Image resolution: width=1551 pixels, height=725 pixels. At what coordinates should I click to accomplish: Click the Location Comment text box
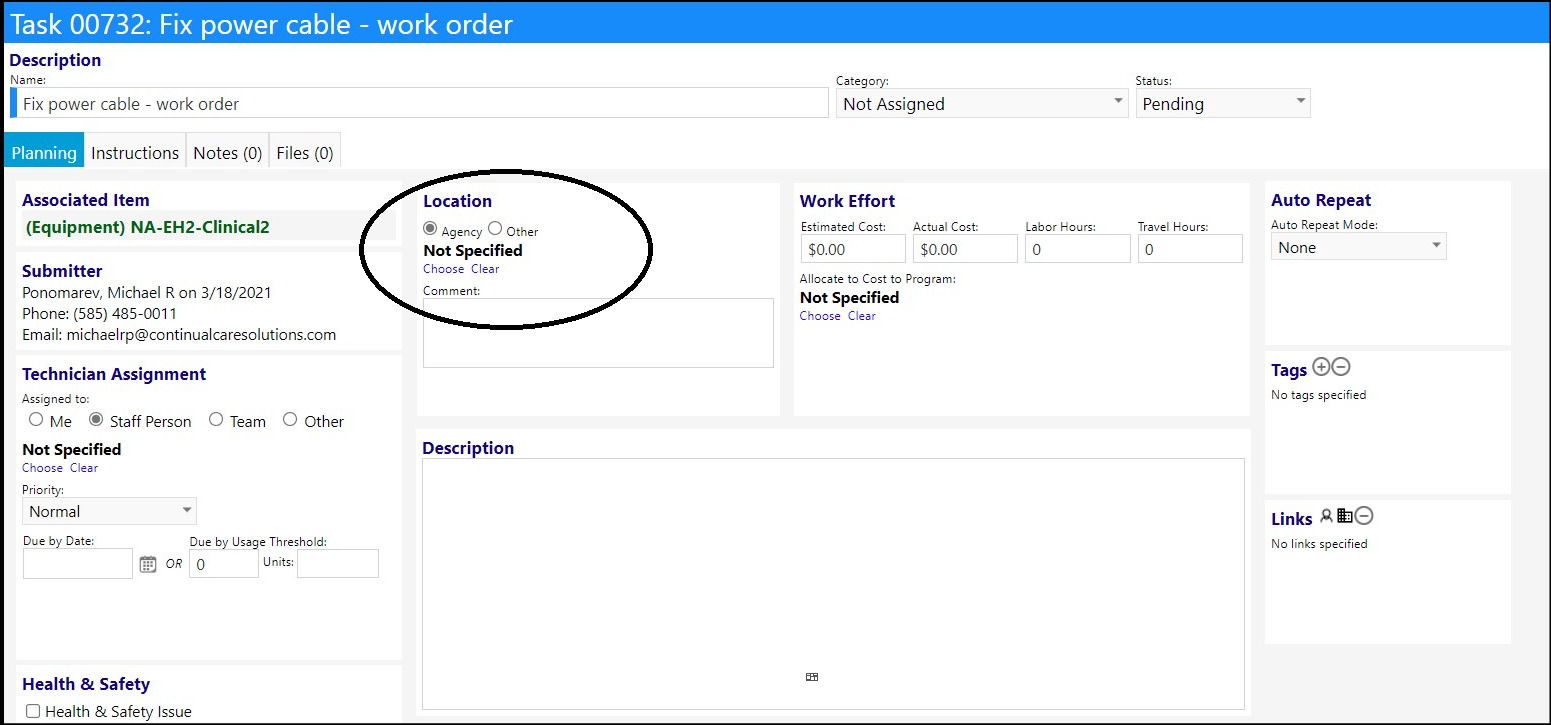pos(598,333)
